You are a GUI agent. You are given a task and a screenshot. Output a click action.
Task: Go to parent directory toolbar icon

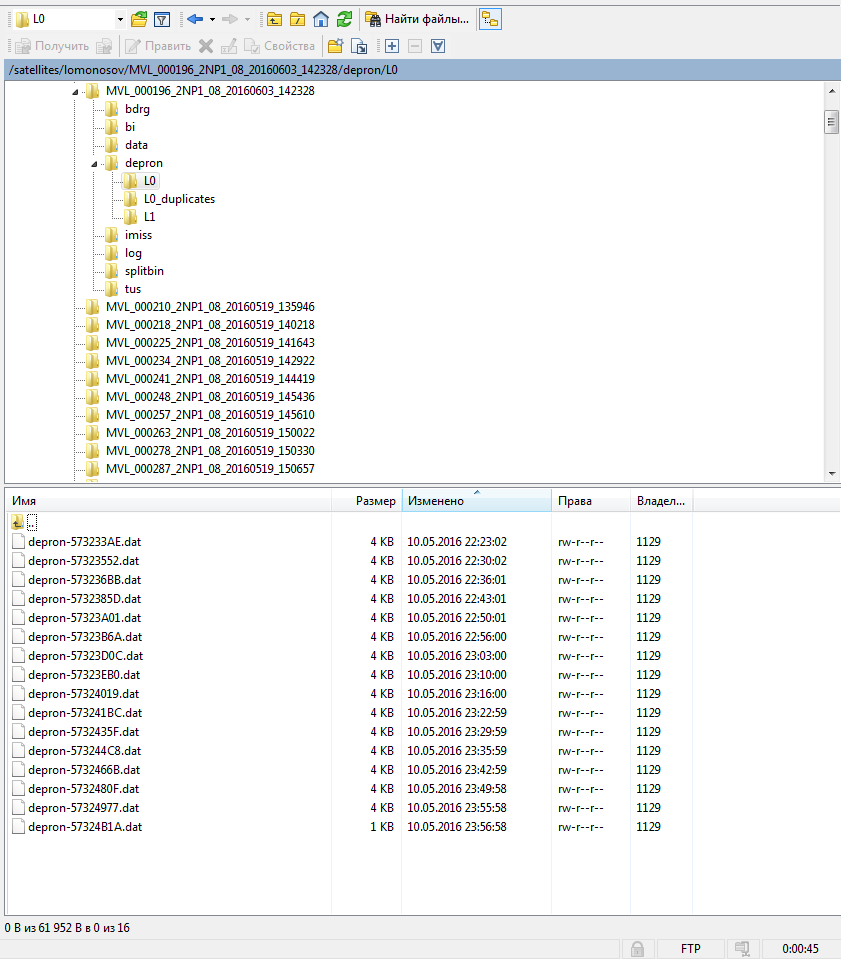[x=274, y=19]
